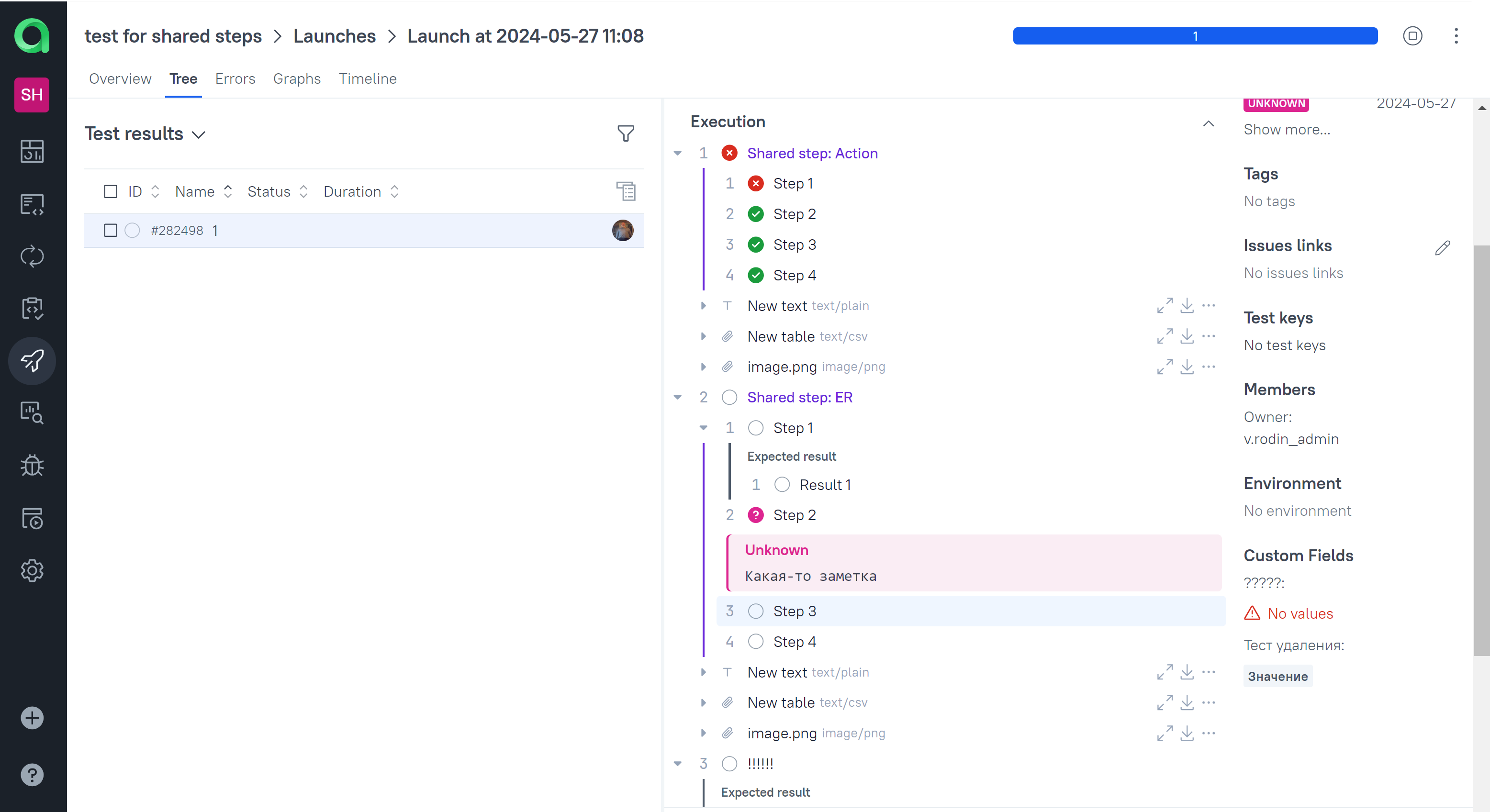Switch to the Timeline tab
Screen dimensions: 1490x812
click(368, 78)
